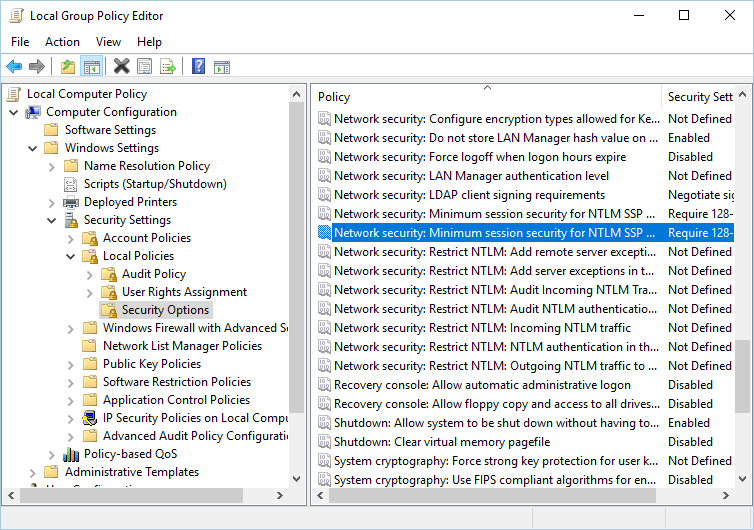Select Software Settings folder in tree
Screen dimensions: 754x530
tap(111, 130)
